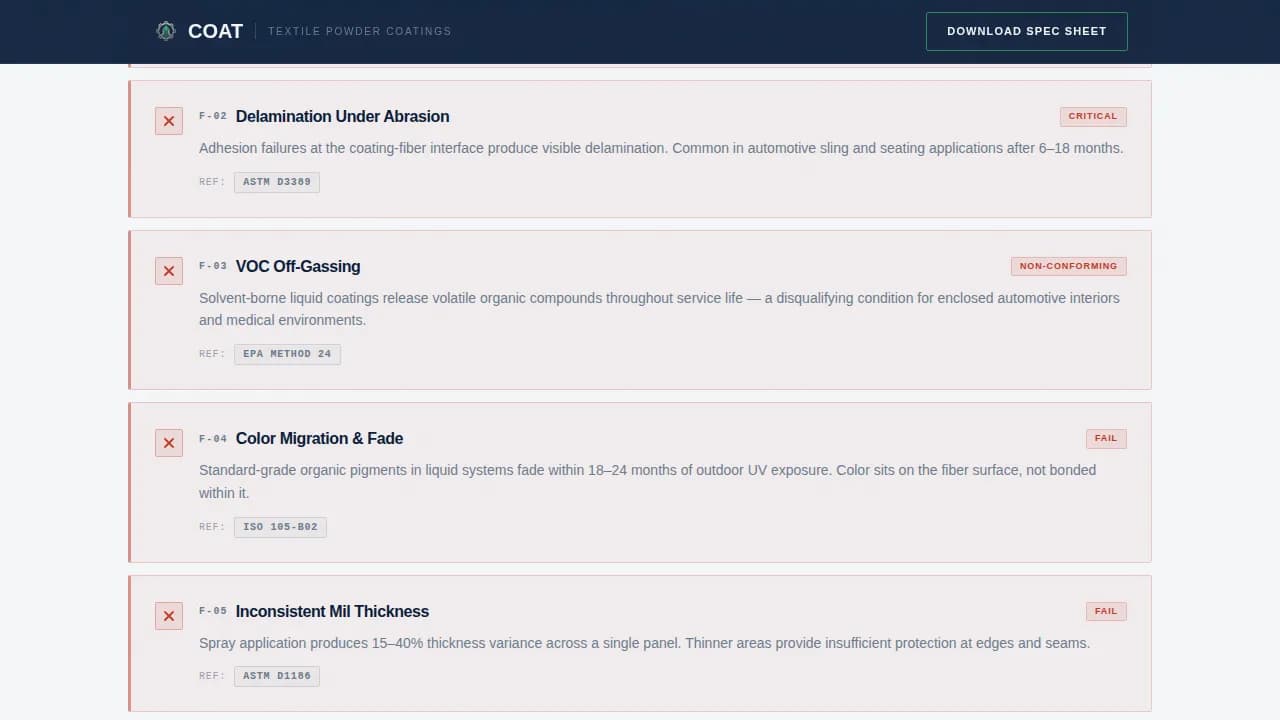The height and width of the screenshot is (720, 1280).
Task: Select the F-05 identifier label
Action: click(x=213, y=610)
